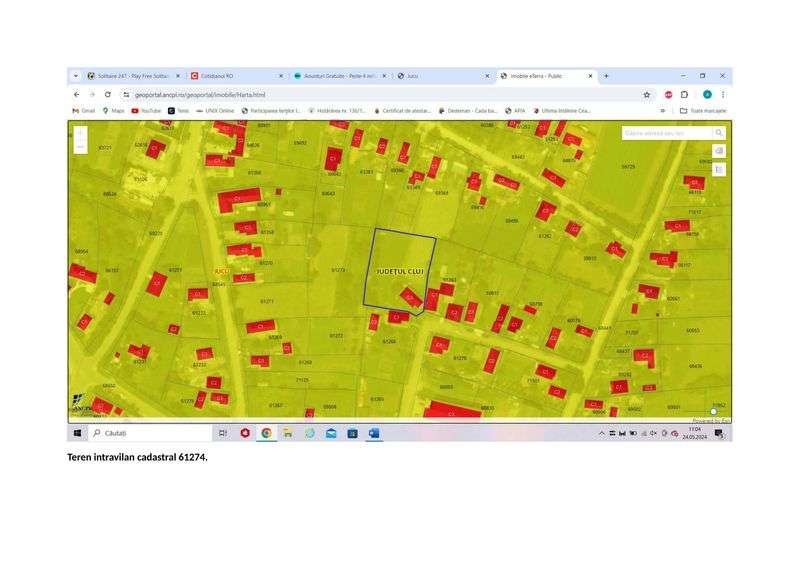
Task: Bookmark this page with the star
Action: coord(647,94)
